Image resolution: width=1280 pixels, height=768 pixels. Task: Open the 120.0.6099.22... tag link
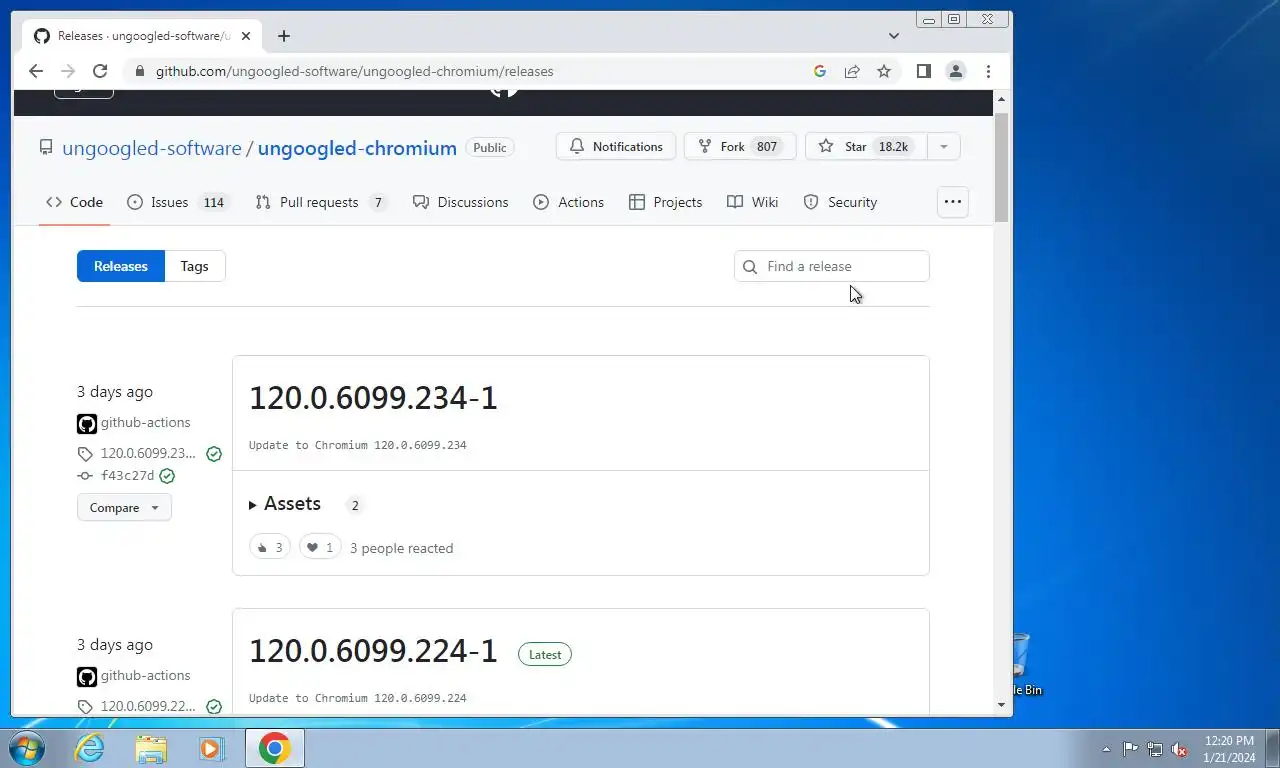pyautogui.click(x=148, y=706)
